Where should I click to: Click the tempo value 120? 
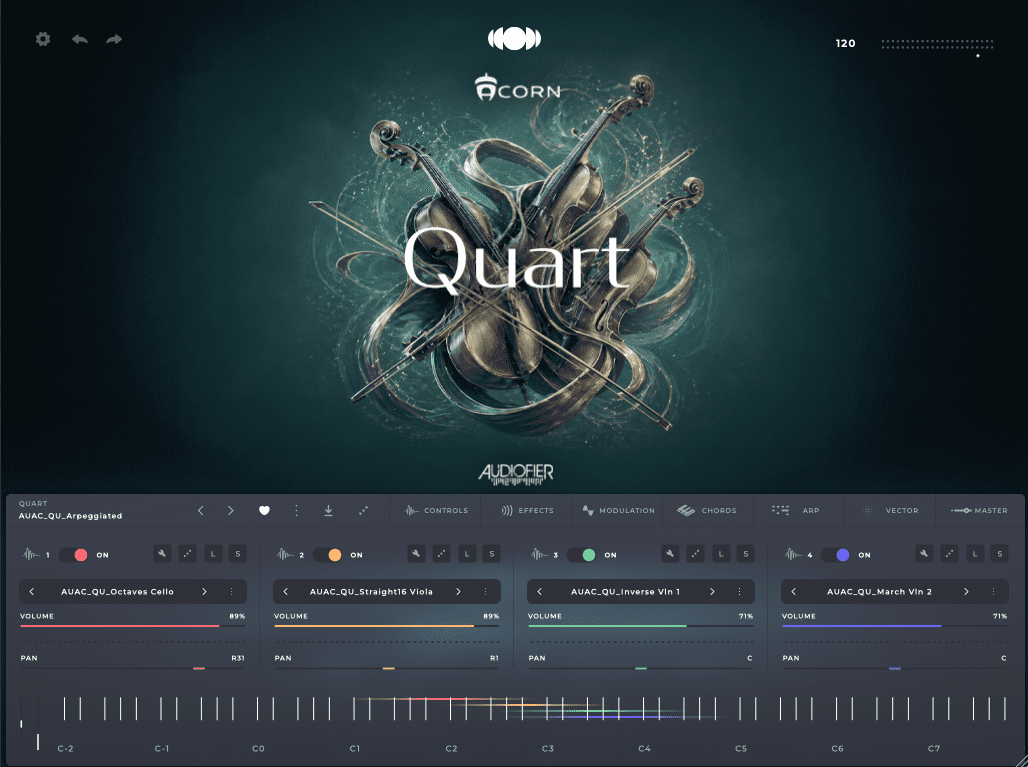point(845,43)
